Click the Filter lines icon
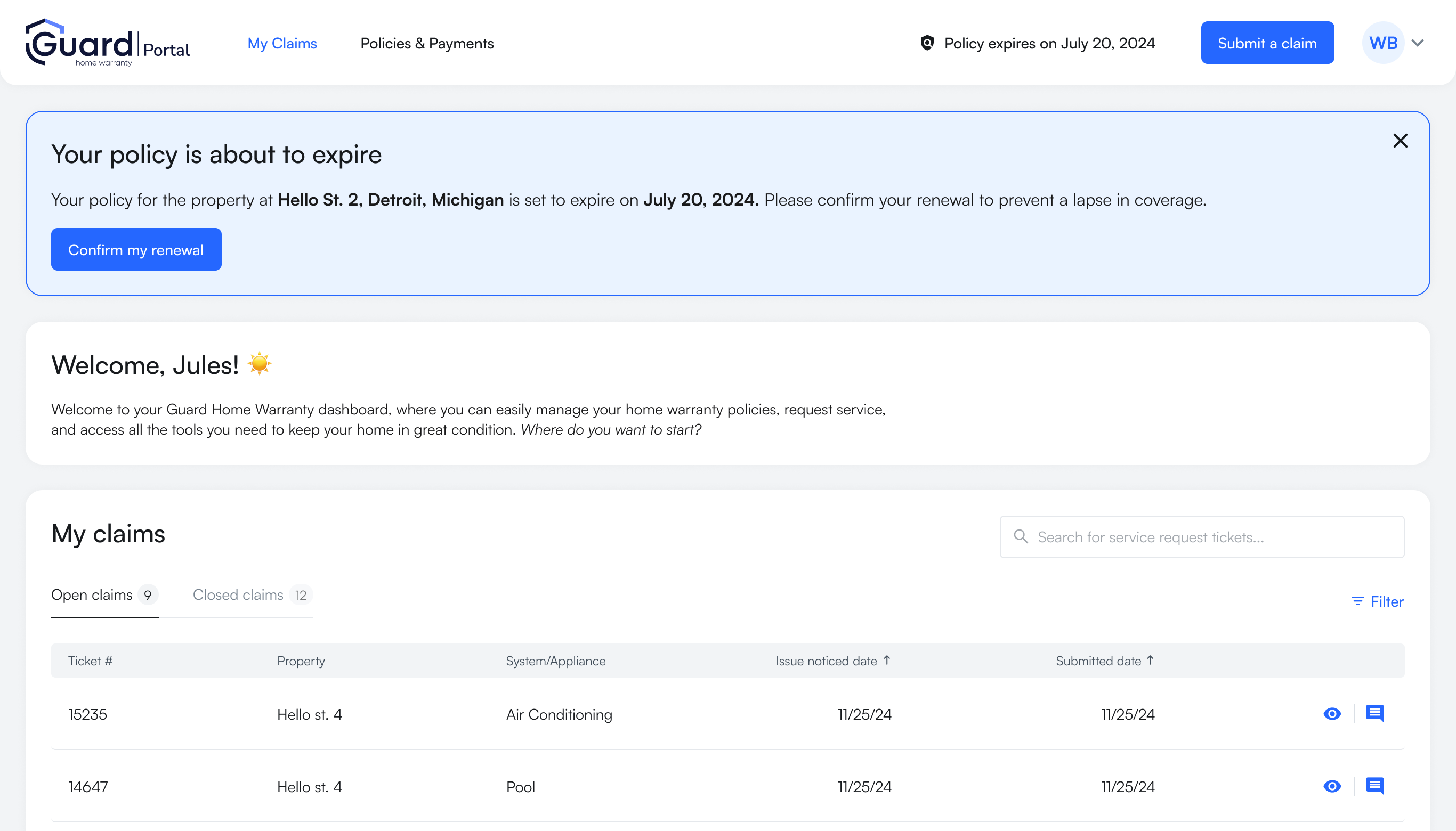The height and width of the screenshot is (831, 1456). (x=1357, y=601)
